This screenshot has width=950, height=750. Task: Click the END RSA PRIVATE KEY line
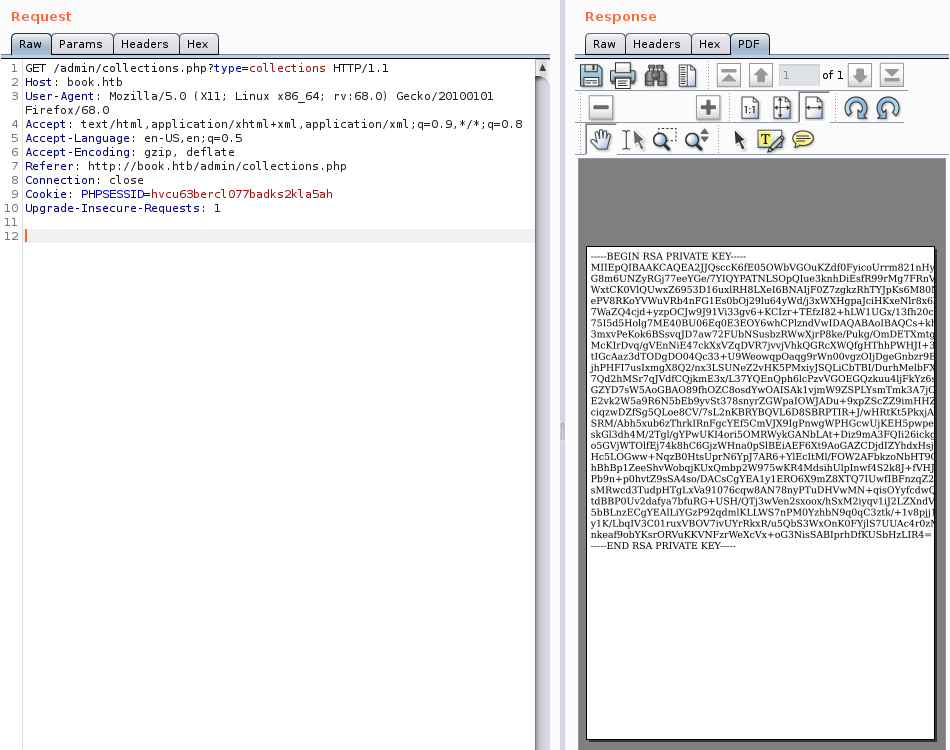pyautogui.click(x=663, y=546)
